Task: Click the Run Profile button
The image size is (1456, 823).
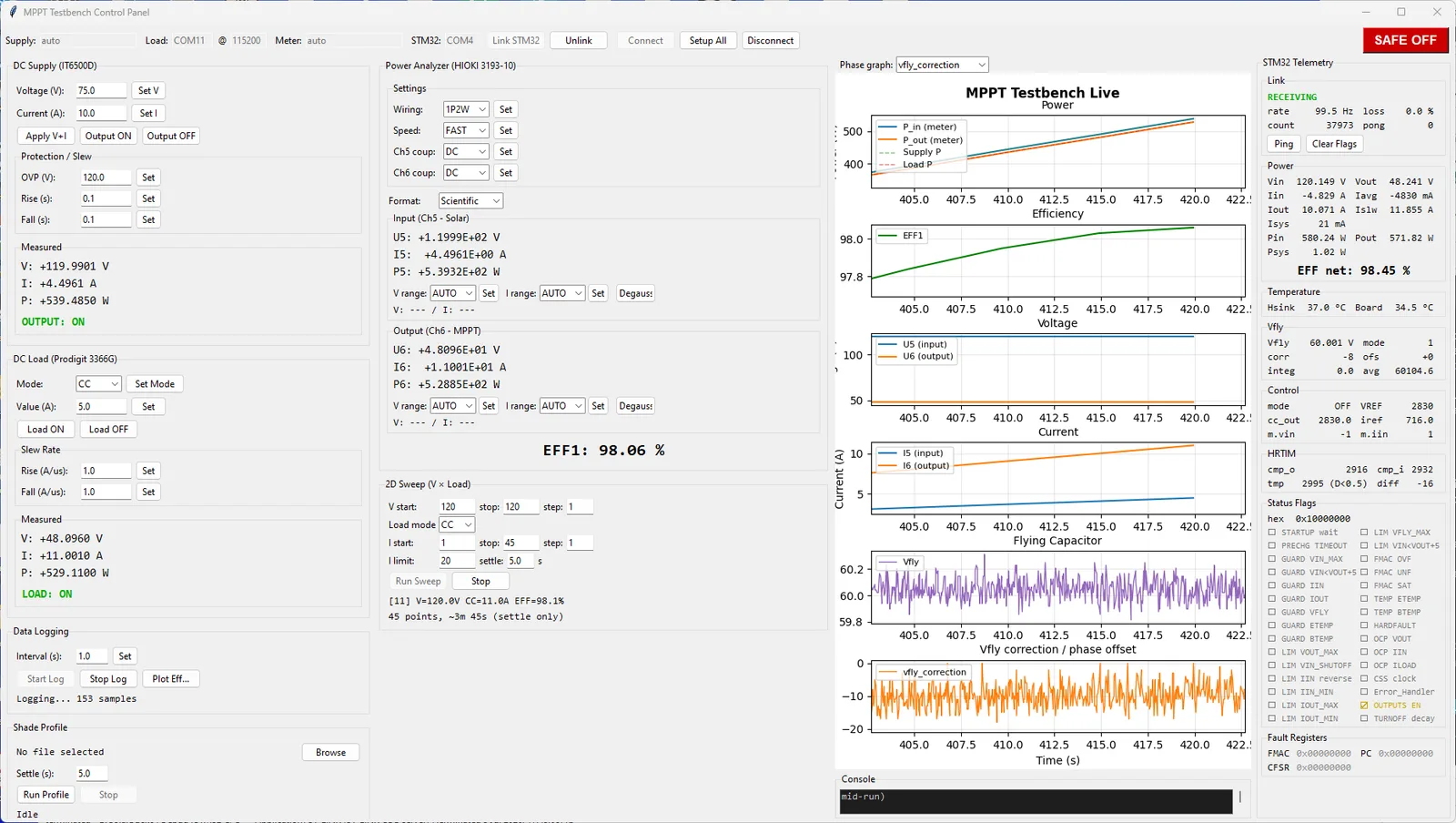Action: point(45,795)
